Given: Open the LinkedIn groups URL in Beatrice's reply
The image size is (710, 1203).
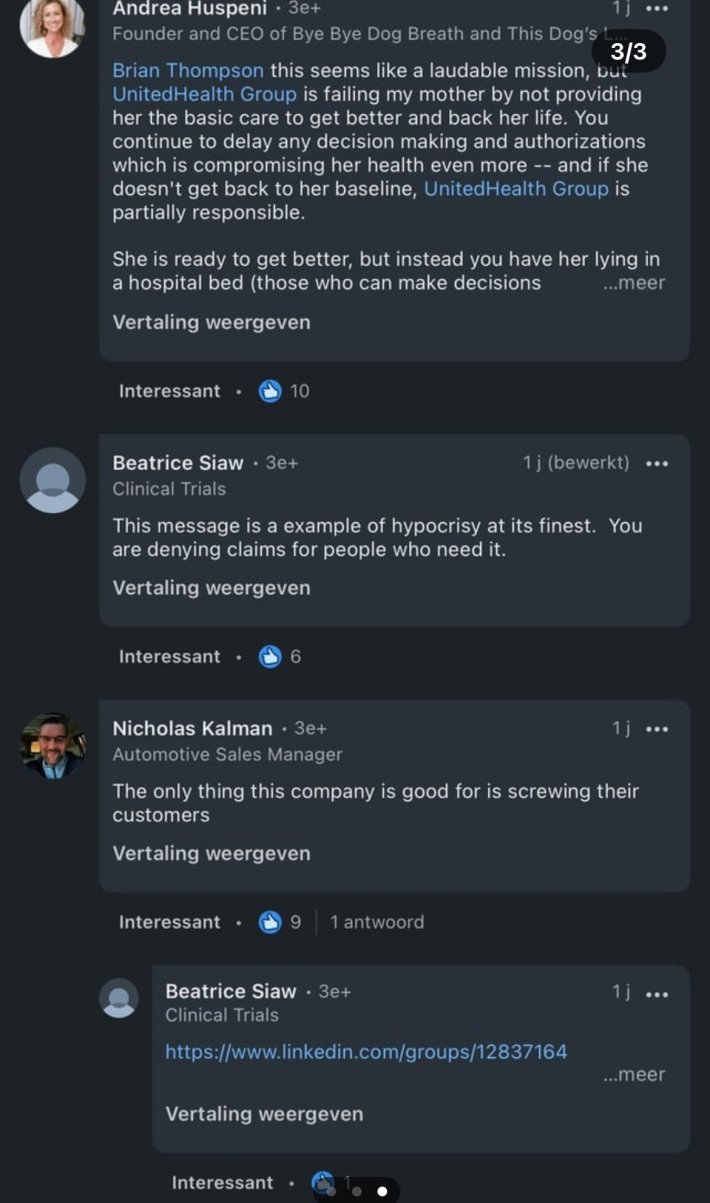Looking at the screenshot, I should pyautogui.click(x=367, y=1051).
